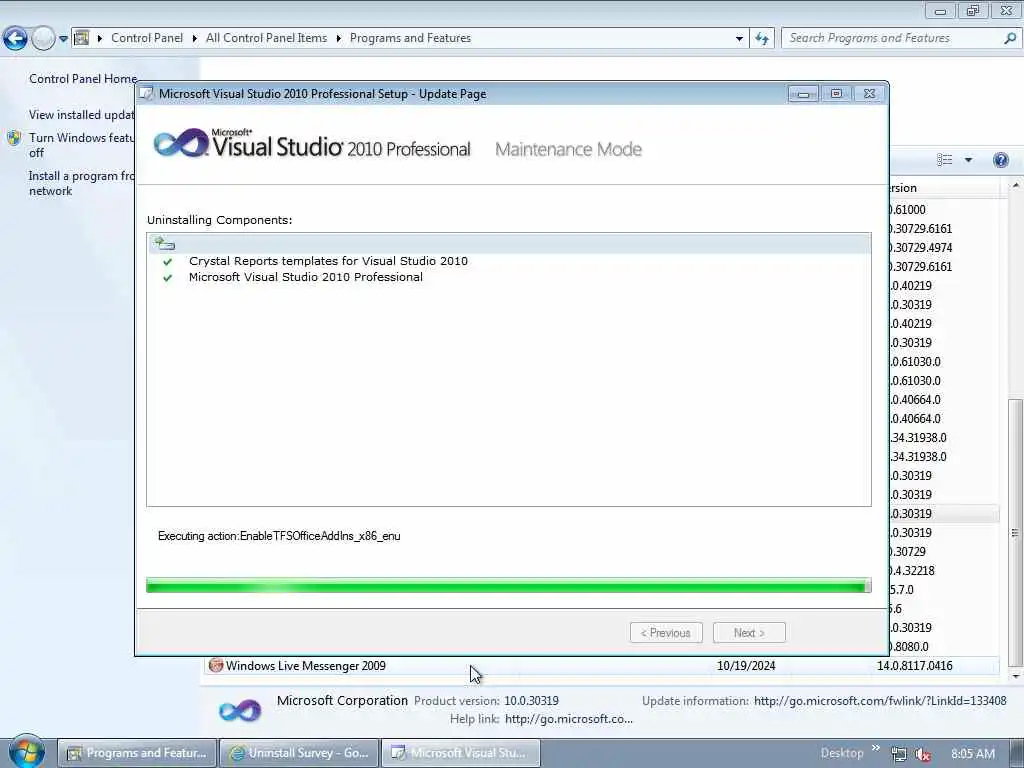The height and width of the screenshot is (768, 1024).
Task: Click the muted volume tray icon
Action: point(923,754)
